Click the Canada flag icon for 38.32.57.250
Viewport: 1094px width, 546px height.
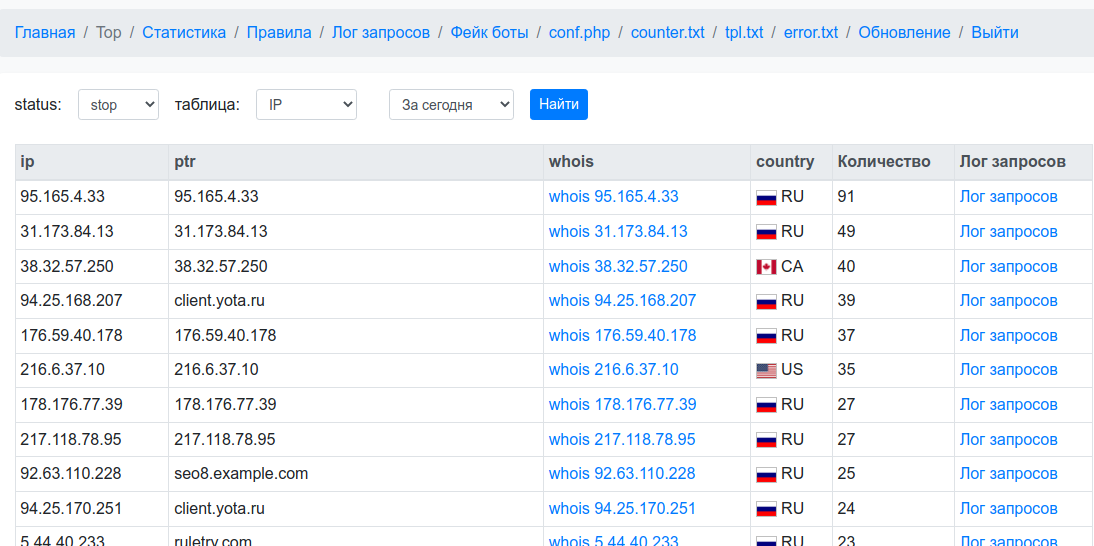point(766,267)
